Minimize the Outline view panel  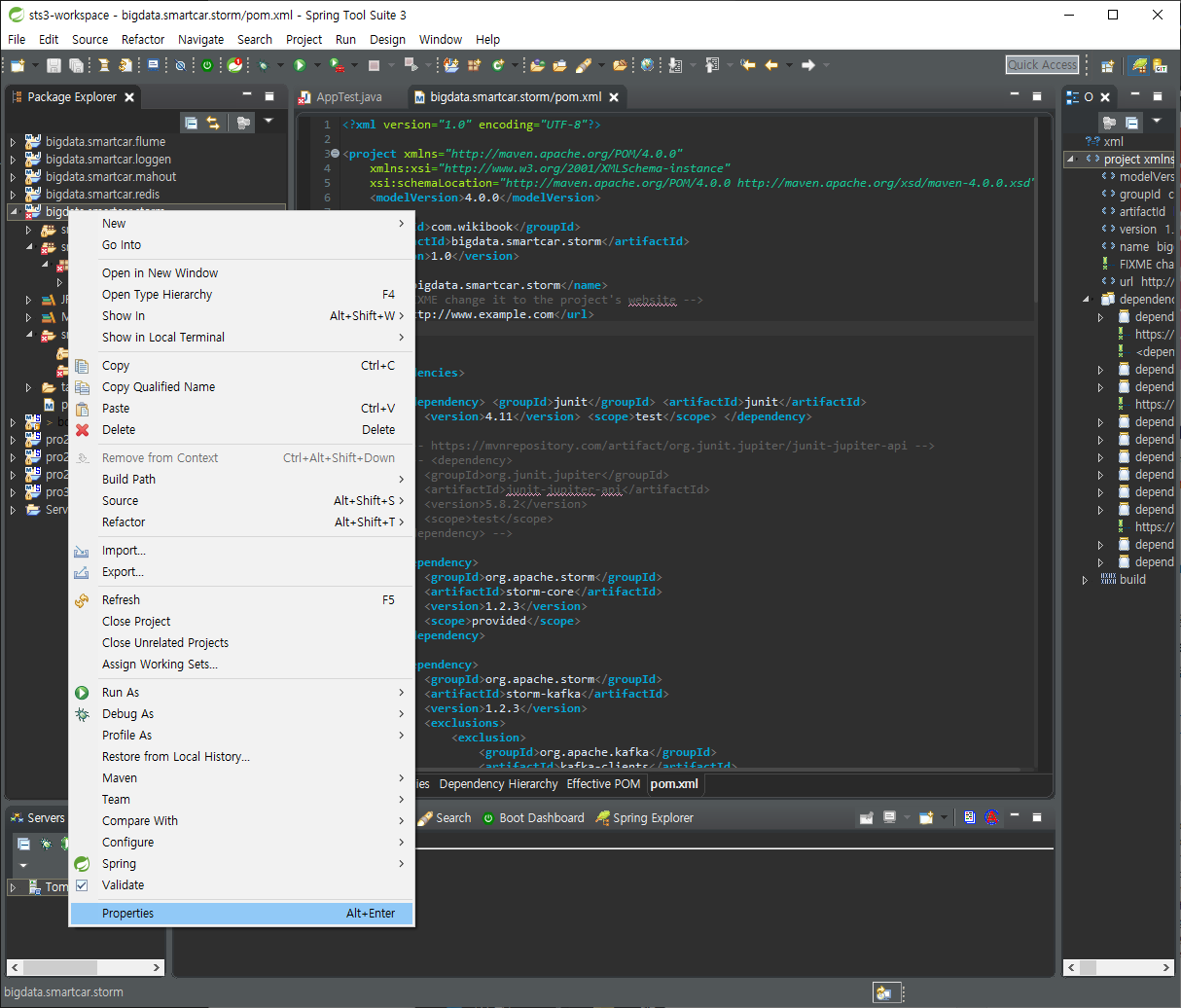click(1134, 96)
